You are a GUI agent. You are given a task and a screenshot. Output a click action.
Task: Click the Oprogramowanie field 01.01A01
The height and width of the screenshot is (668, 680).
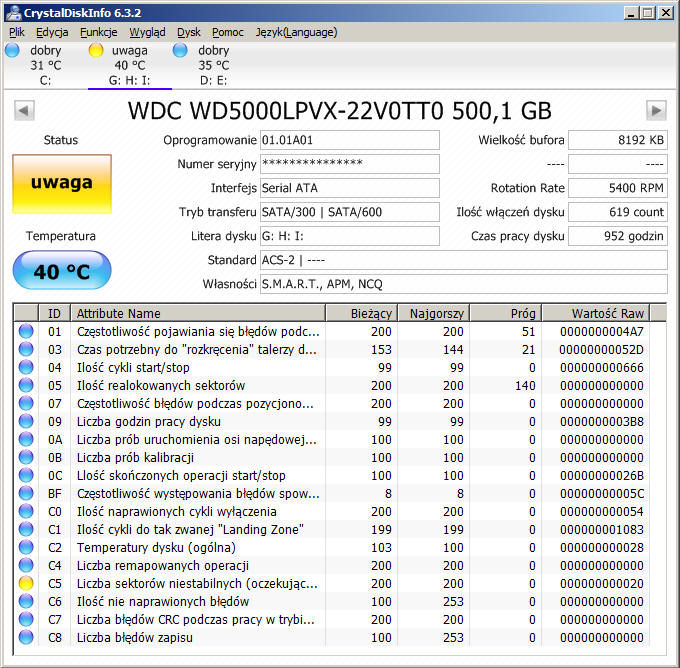click(350, 140)
